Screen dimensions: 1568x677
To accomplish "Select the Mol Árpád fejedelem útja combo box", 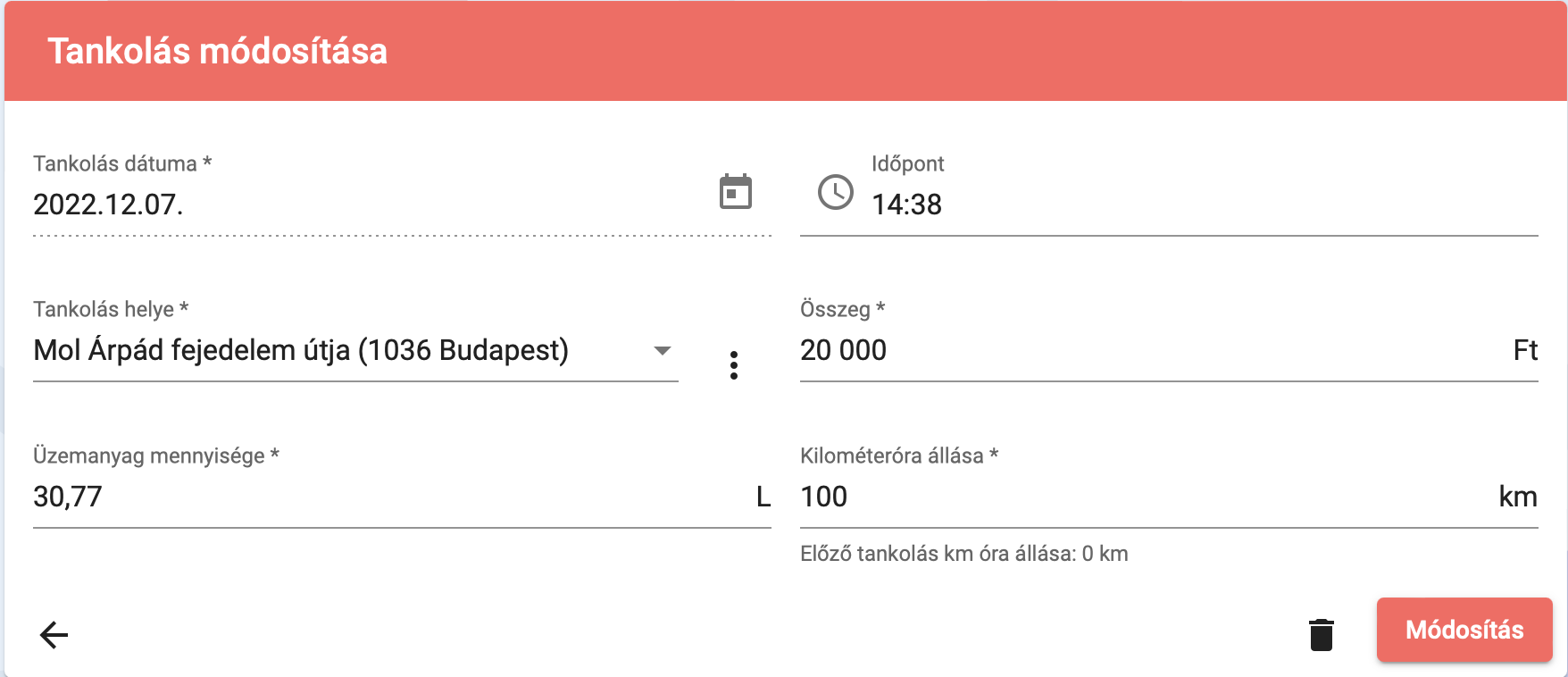I will pos(355,350).
